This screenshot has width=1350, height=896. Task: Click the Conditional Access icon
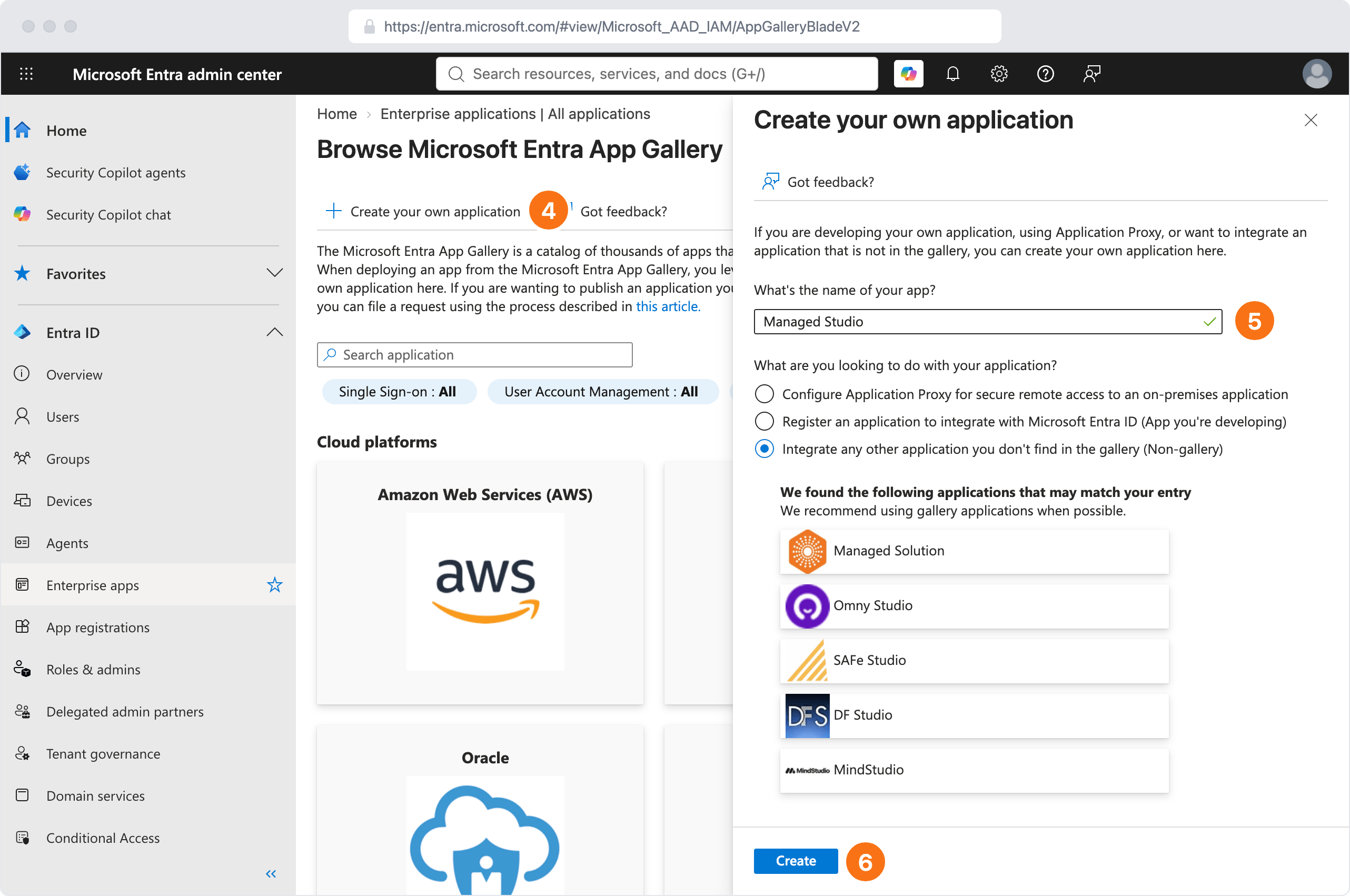click(22, 837)
